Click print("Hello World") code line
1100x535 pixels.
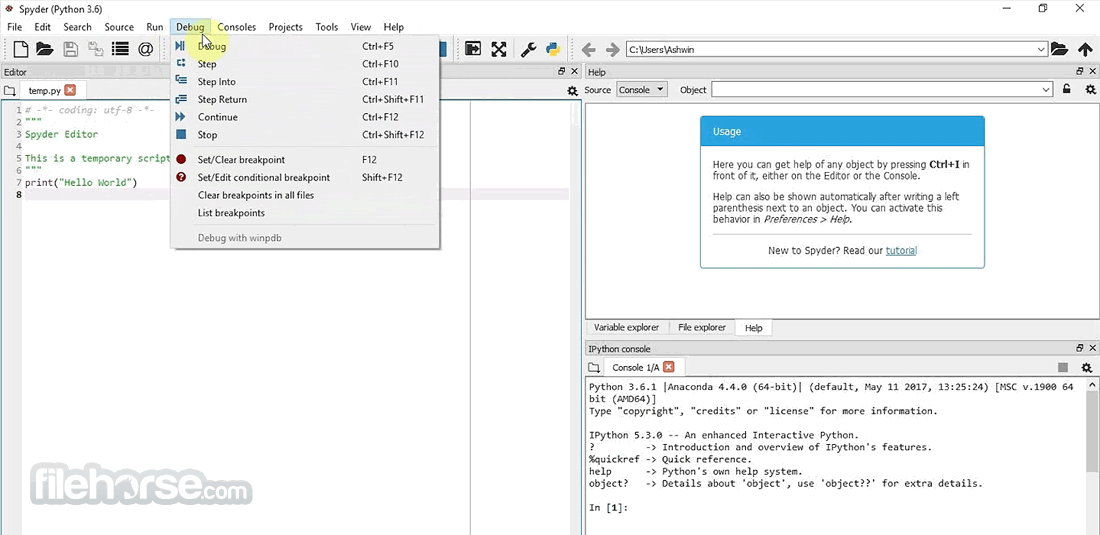tap(81, 182)
